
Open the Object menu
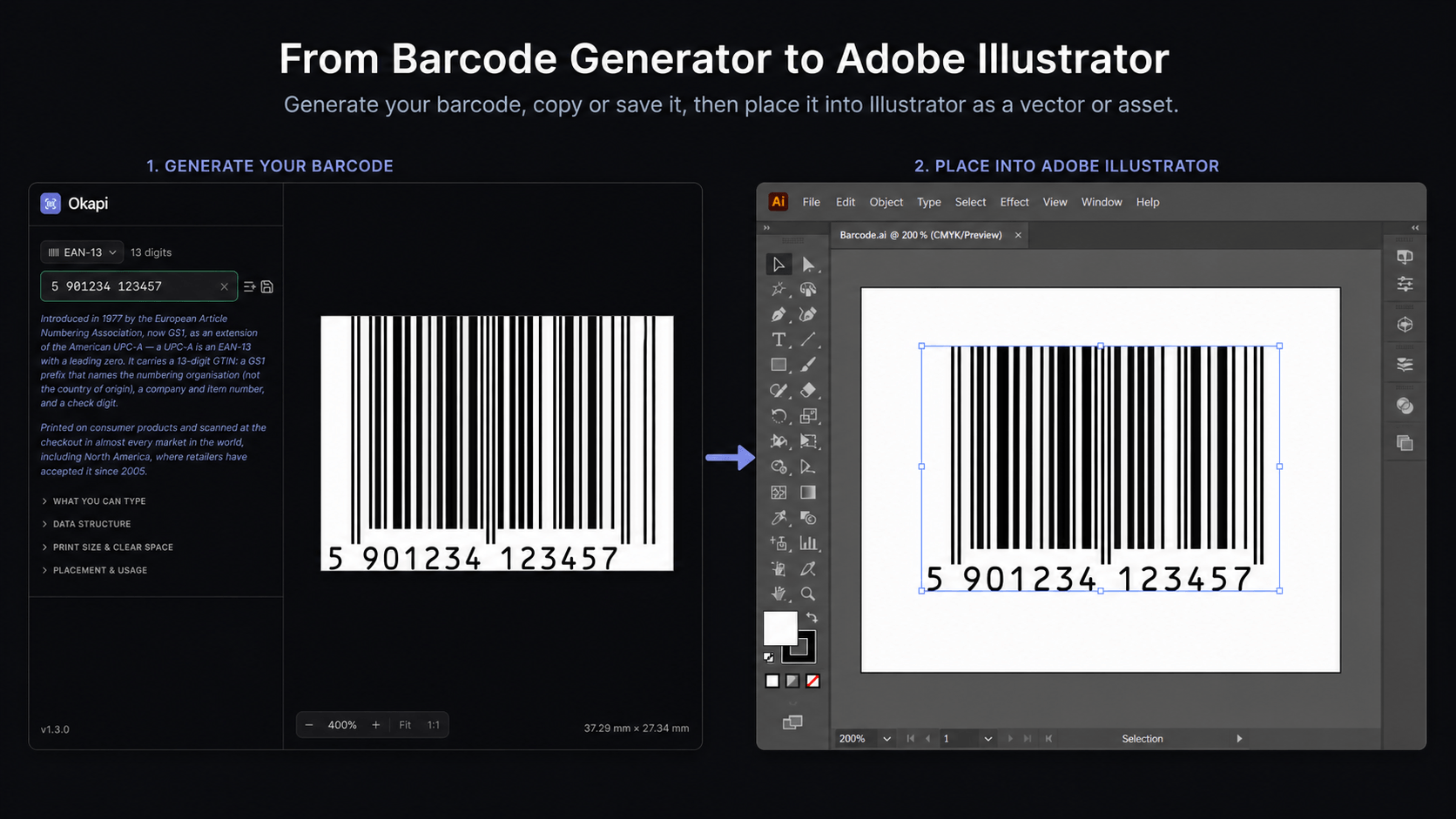tap(886, 202)
